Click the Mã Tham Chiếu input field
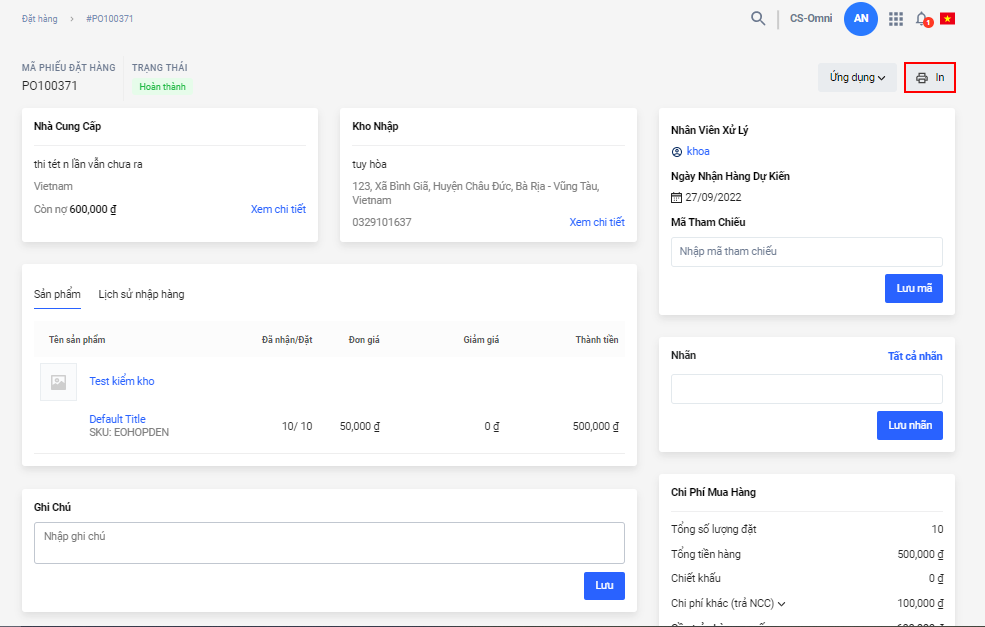Image resolution: width=985 pixels, height=627 pixels. [x=806, y=251]
